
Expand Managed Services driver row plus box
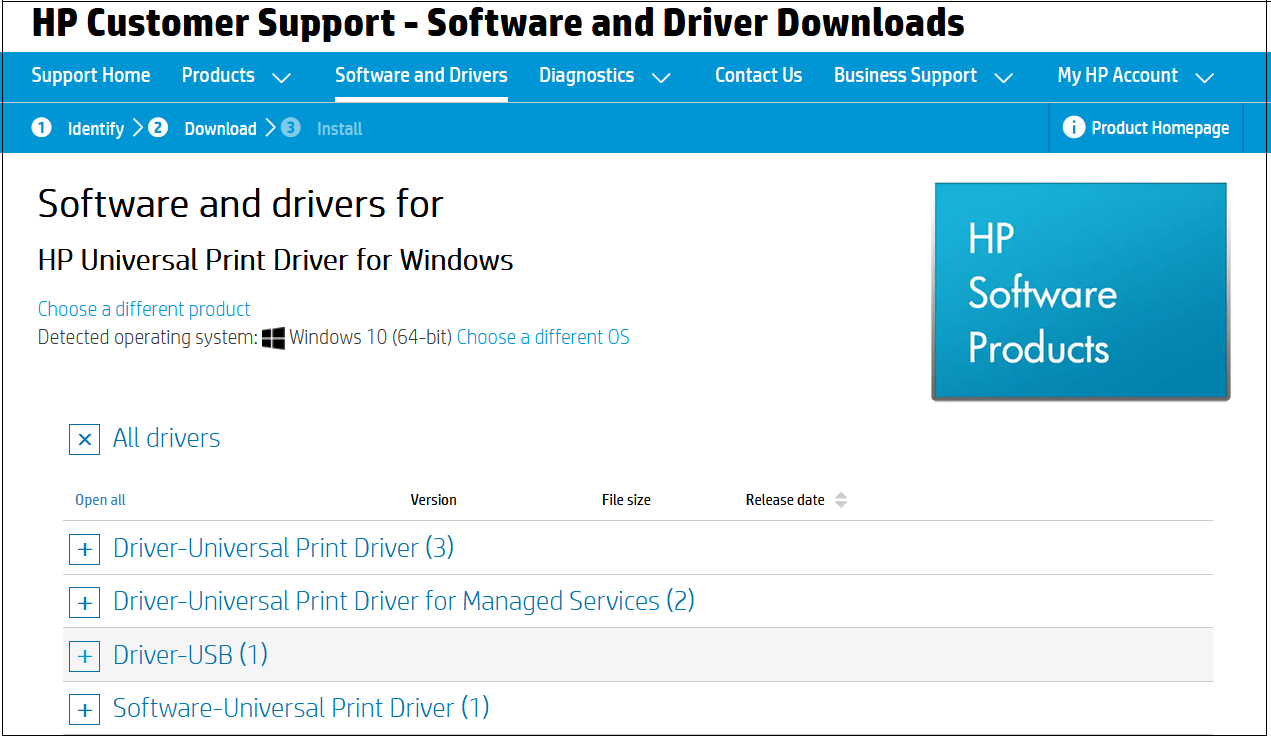pos(84,603)
